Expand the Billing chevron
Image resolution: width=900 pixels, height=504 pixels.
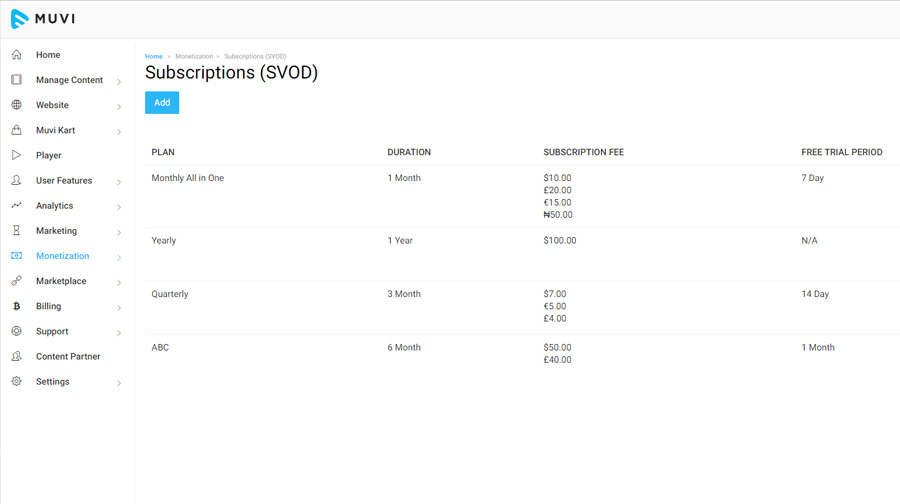(119, 308)
